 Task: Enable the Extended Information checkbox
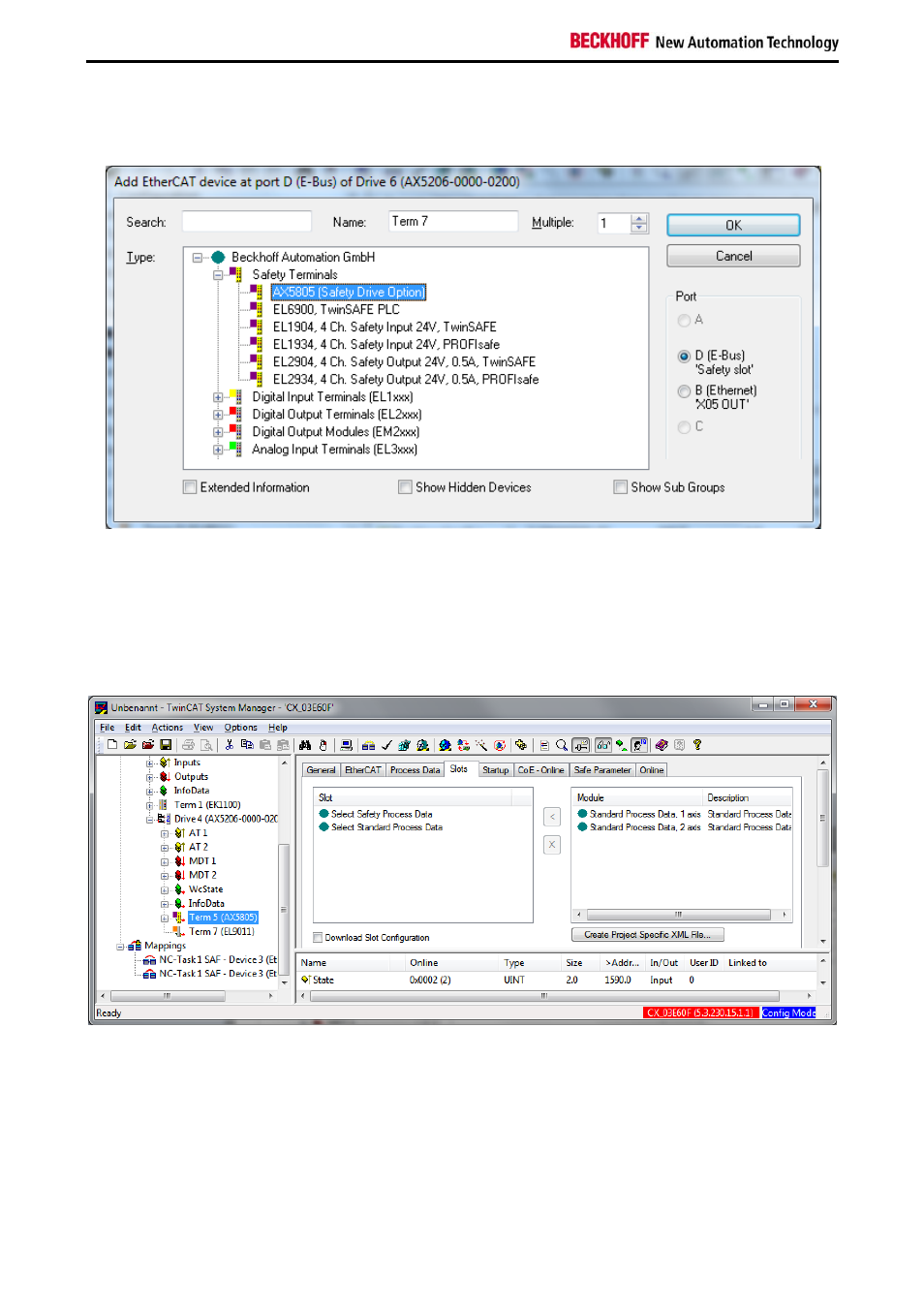point(190,487)
